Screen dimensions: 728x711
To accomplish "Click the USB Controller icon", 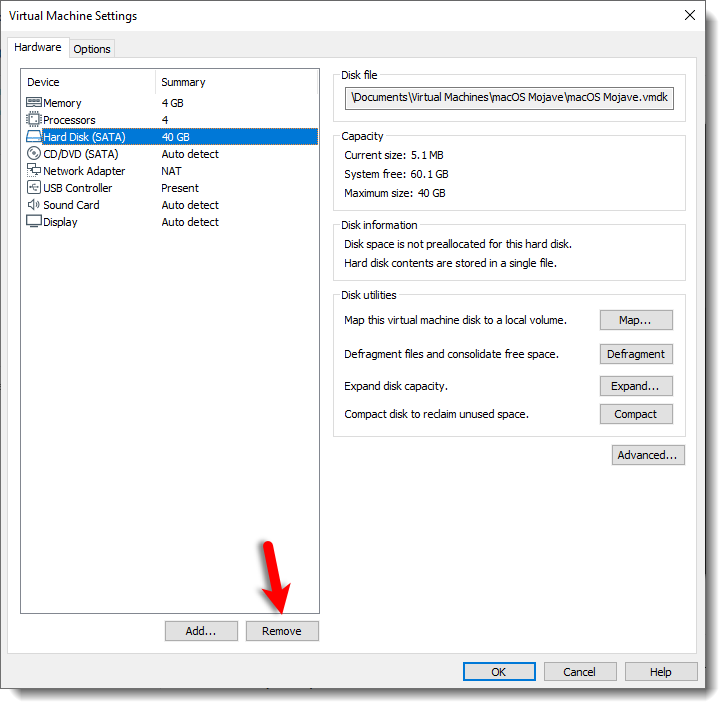I will (34, 188).
